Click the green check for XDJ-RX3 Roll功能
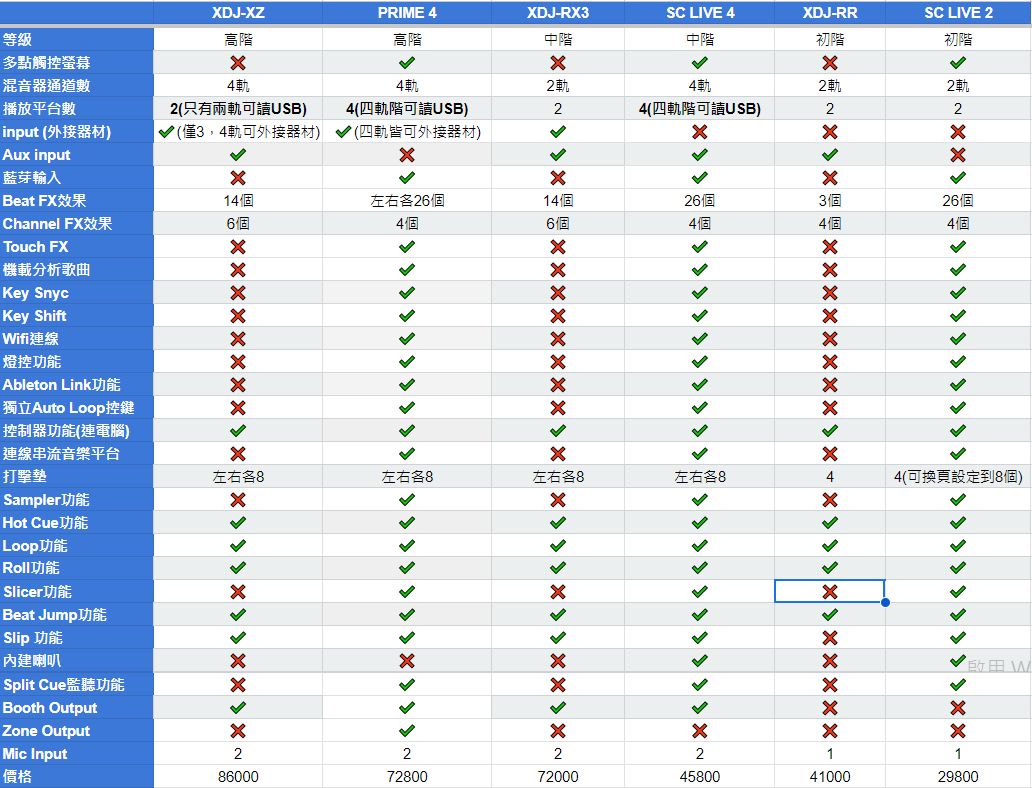Image resolution: width=1032 pixels, height=788 pixels. tap(557, 567)
